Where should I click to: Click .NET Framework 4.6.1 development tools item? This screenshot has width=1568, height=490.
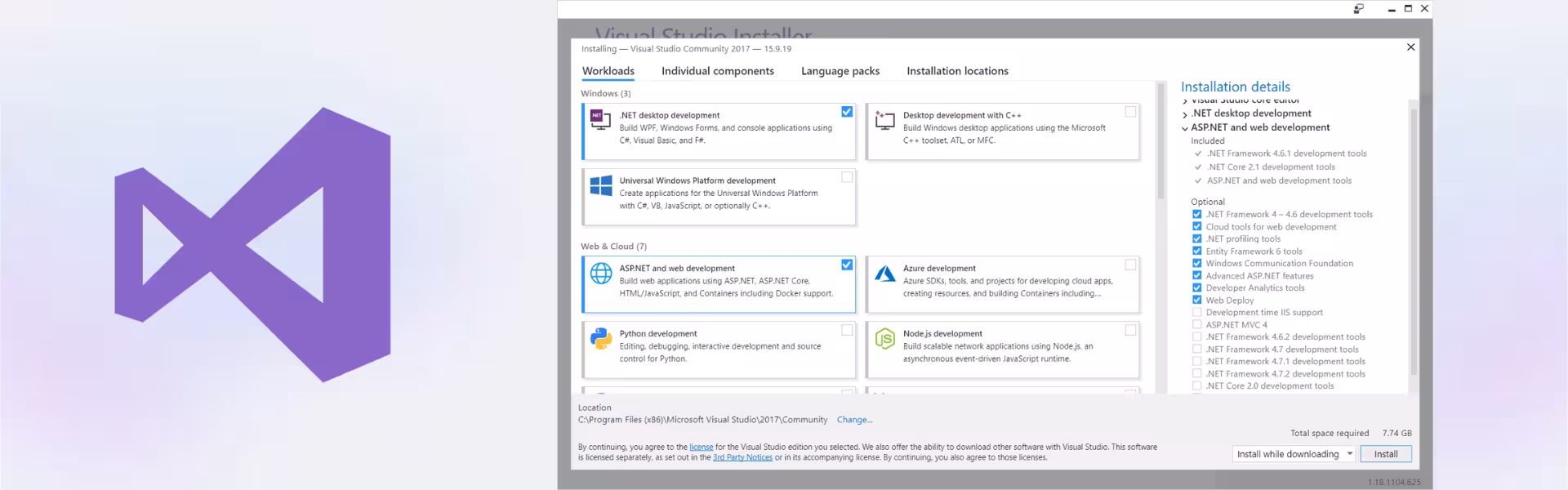pos(1286,154)
